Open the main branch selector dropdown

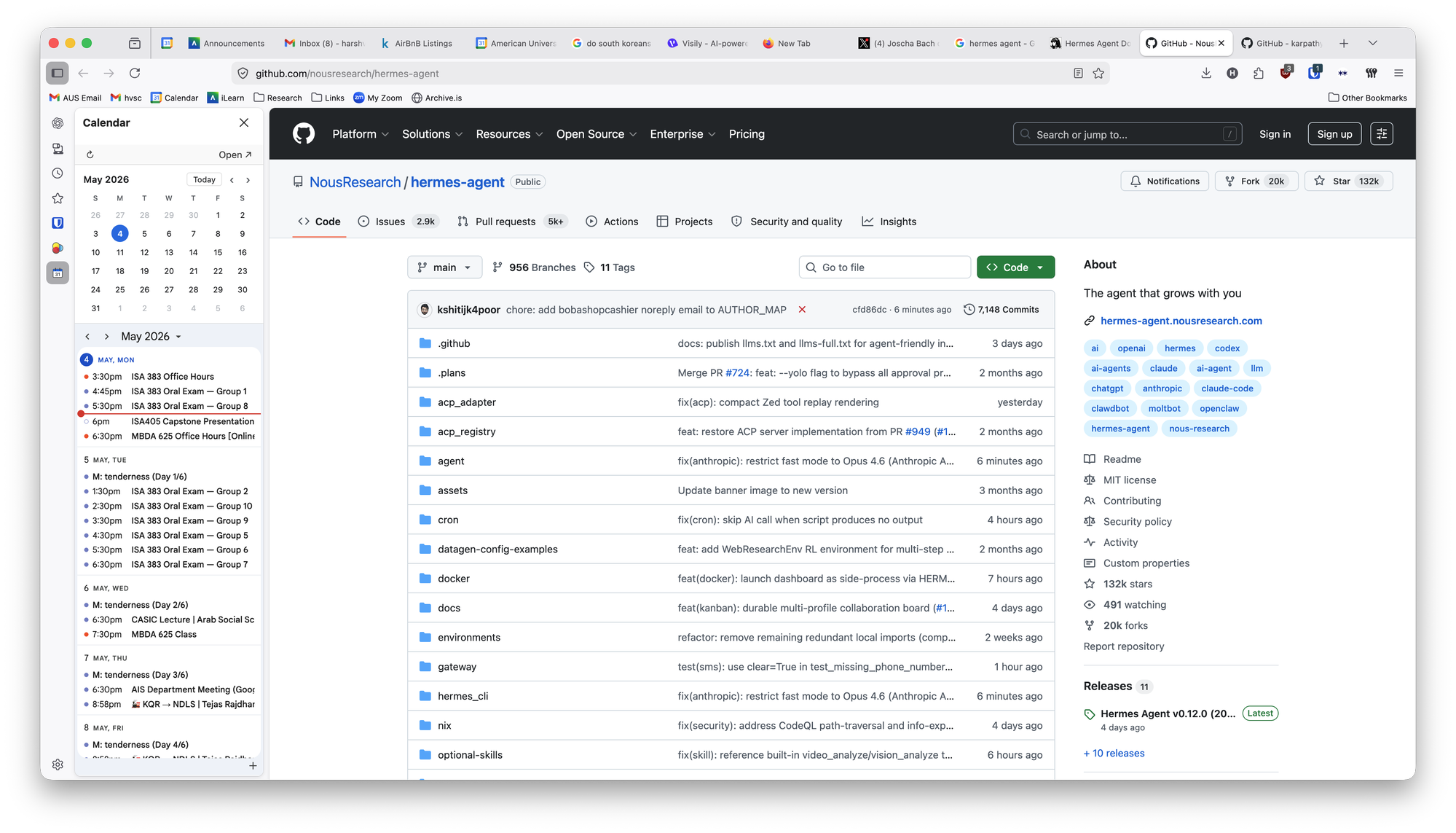click(x=444, y=267)
